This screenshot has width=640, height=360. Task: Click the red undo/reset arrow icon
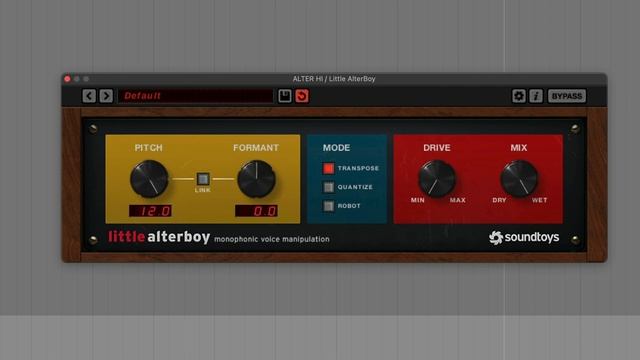302,96
